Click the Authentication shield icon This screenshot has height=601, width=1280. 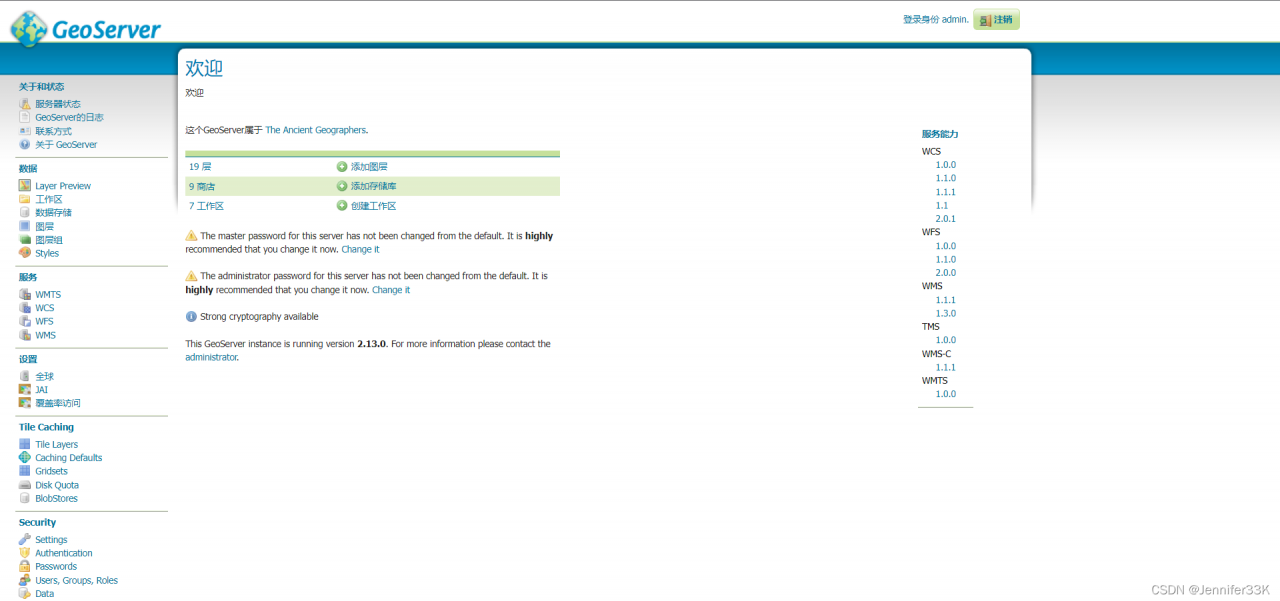coord(25,553)
